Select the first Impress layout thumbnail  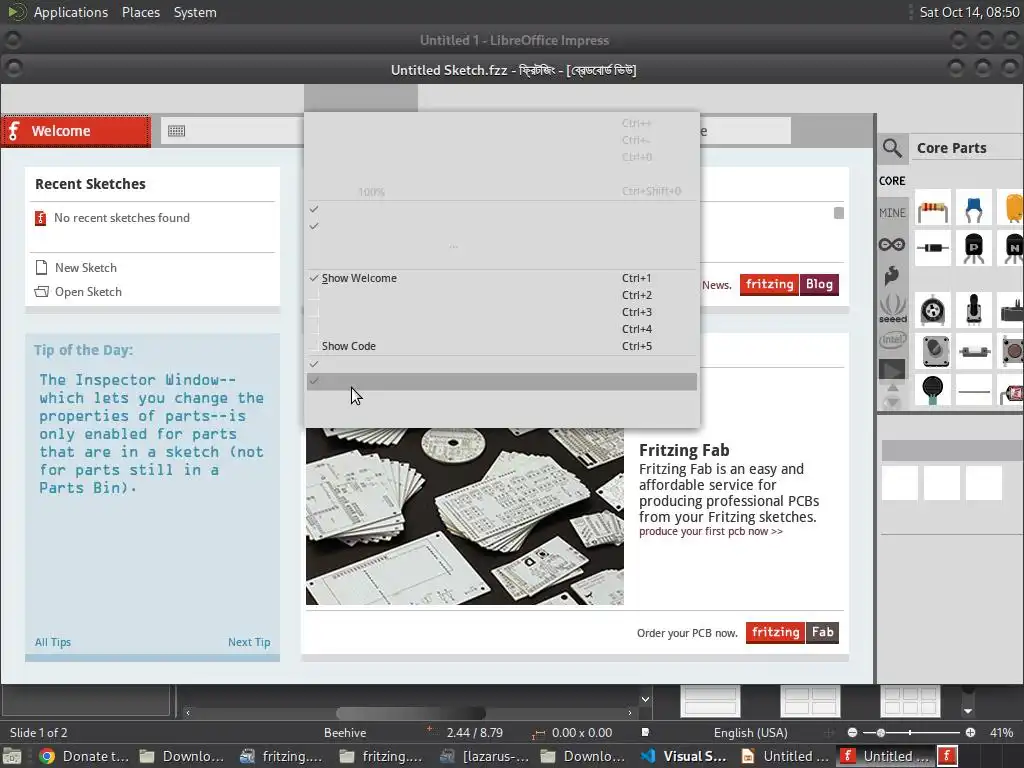710,701
